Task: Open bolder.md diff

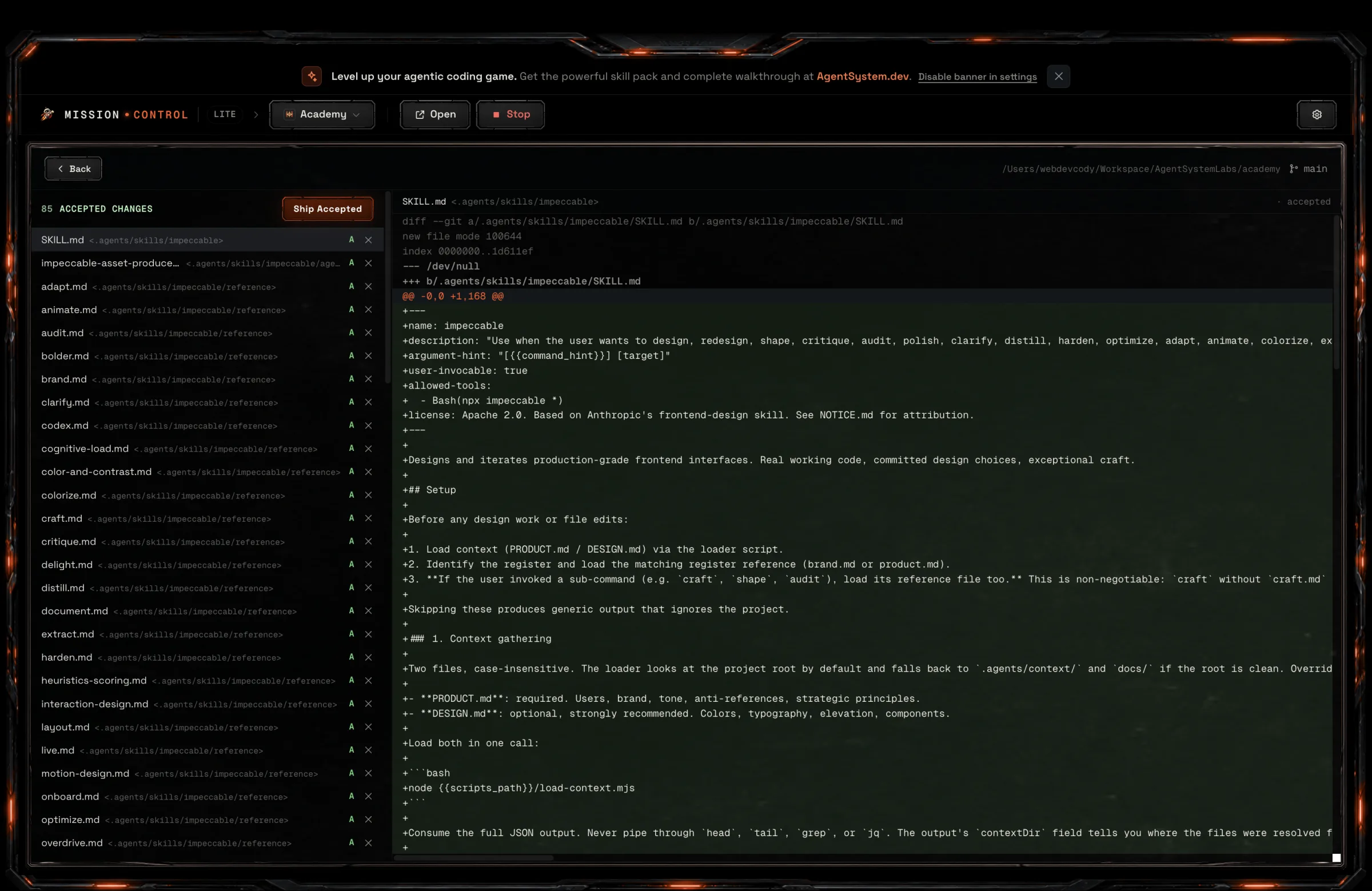Action: 208,355
